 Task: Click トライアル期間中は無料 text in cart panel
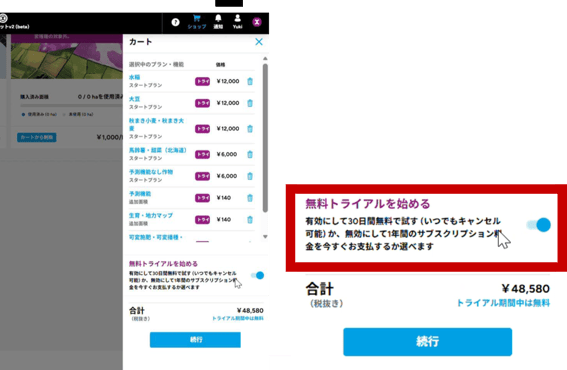click(x=238, y=318)
